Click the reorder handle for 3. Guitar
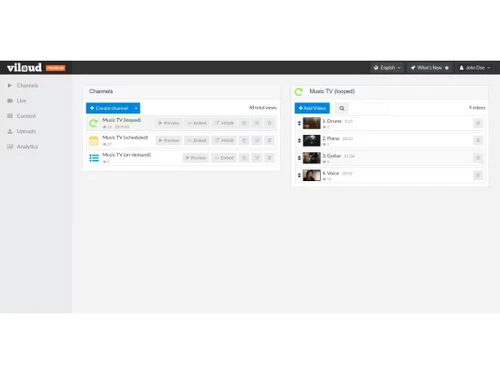 (x=299, y=158)
